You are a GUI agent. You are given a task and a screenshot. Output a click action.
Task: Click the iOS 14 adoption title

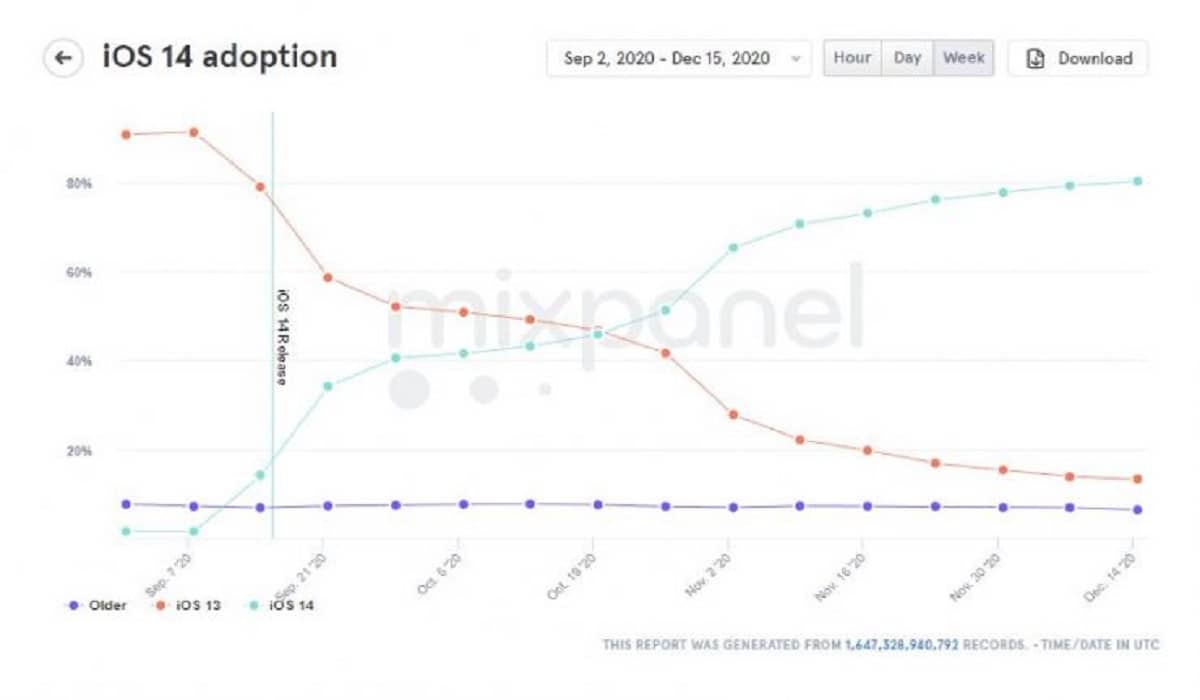(220, 57)
